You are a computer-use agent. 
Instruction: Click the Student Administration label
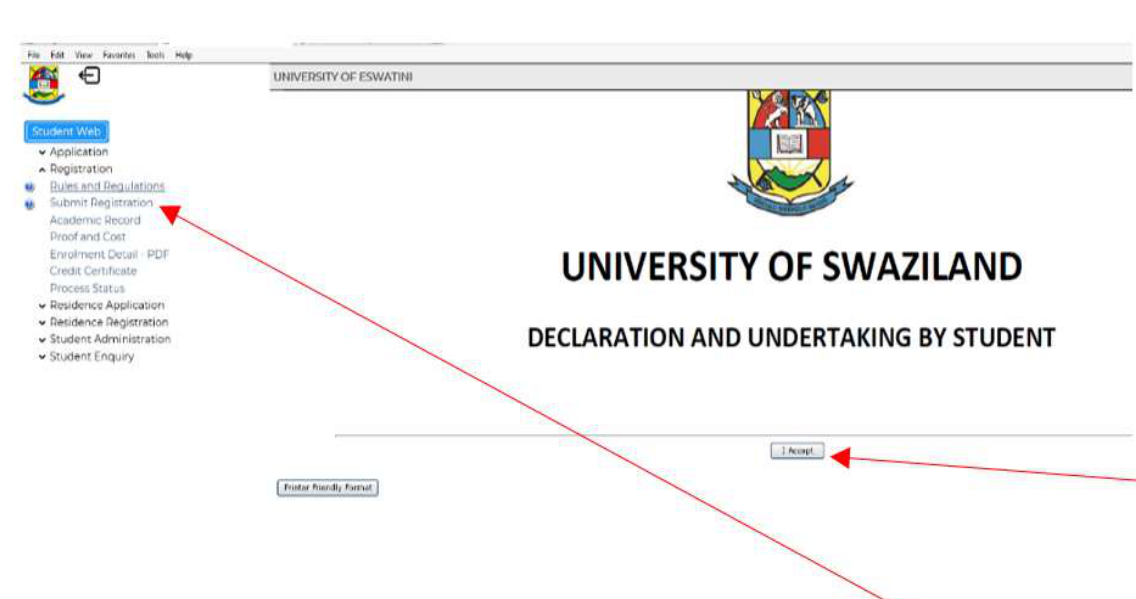(110, 339)
